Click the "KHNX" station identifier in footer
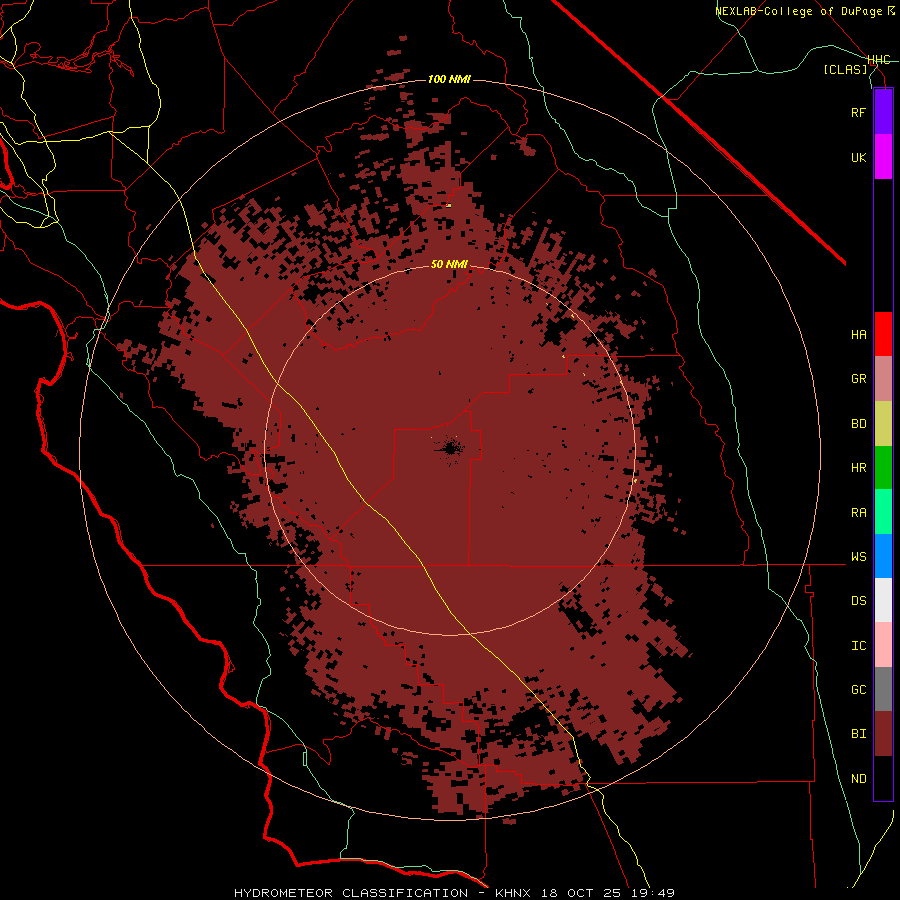 (513, 893)
